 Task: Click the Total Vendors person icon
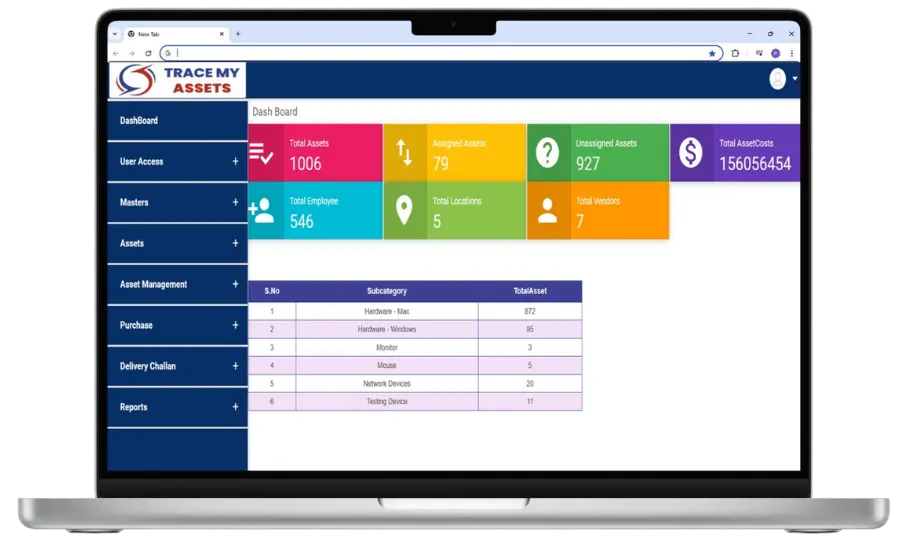click(x=547, y=211)
